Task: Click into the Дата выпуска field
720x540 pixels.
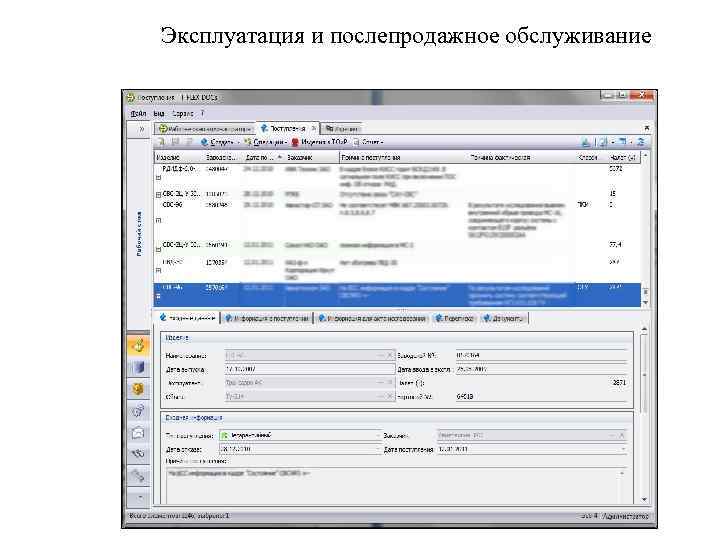Action: tap(309, 369)
